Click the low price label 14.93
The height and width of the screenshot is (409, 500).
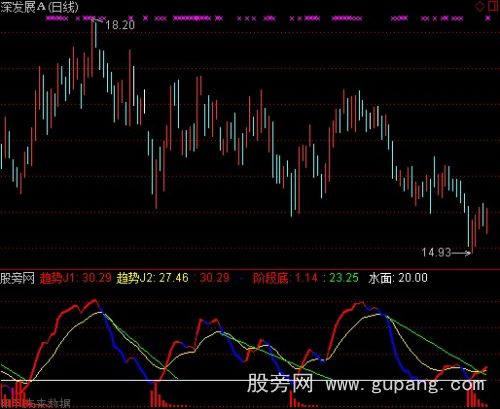point(436,252)
